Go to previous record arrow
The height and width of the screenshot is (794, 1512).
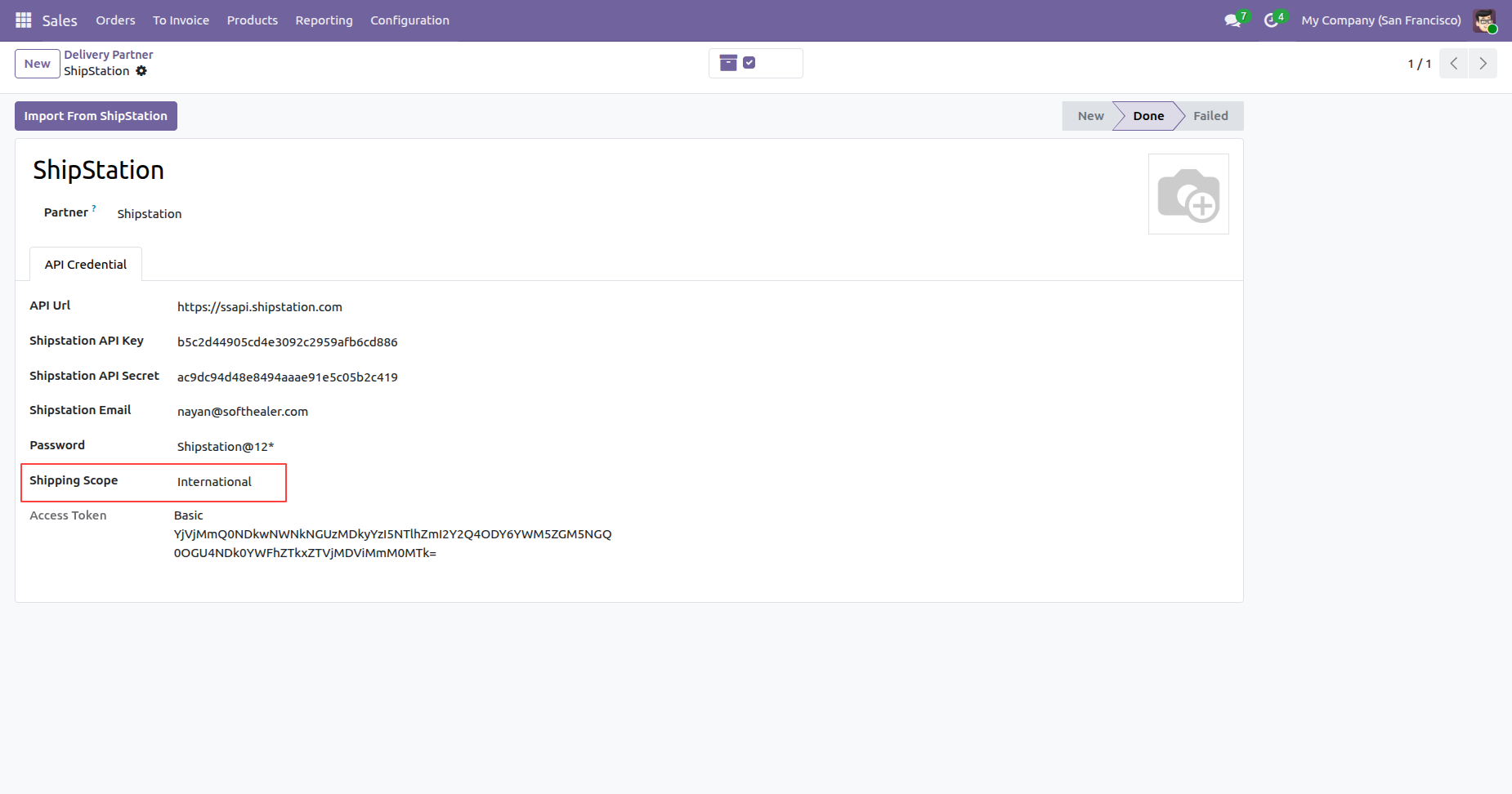point(1454,64)
